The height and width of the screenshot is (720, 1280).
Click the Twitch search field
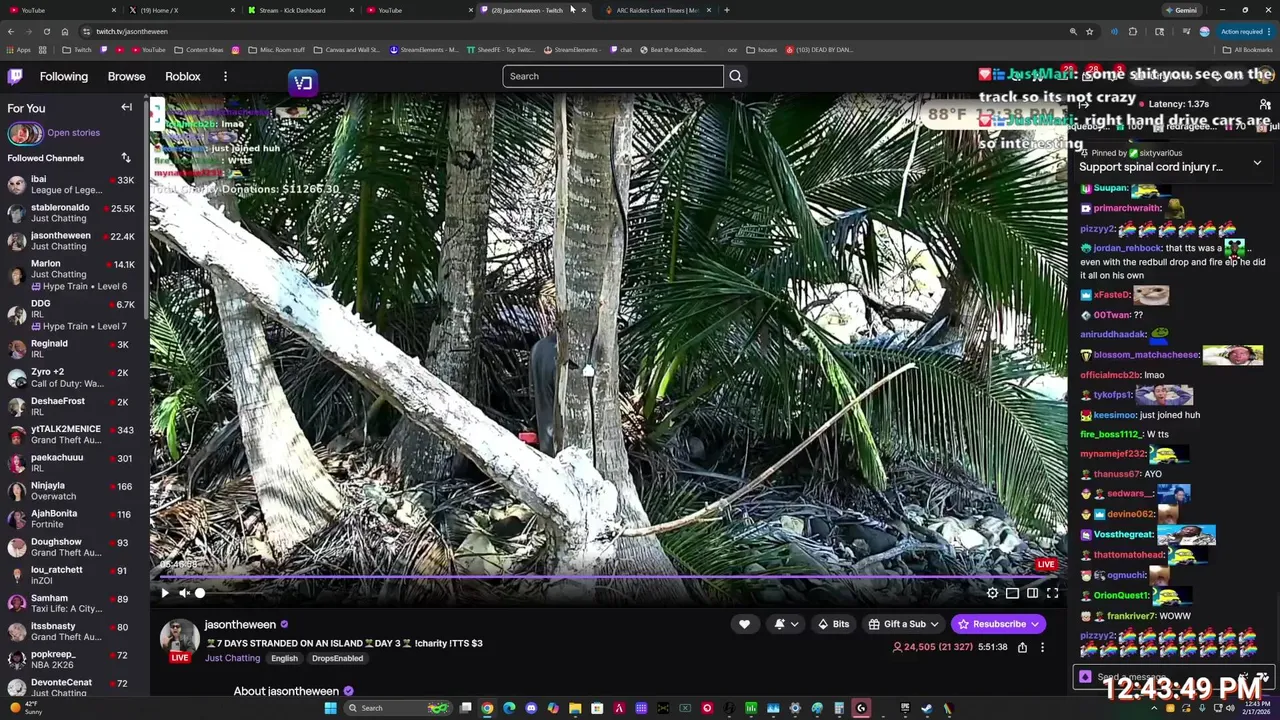[x=613, y=76]
